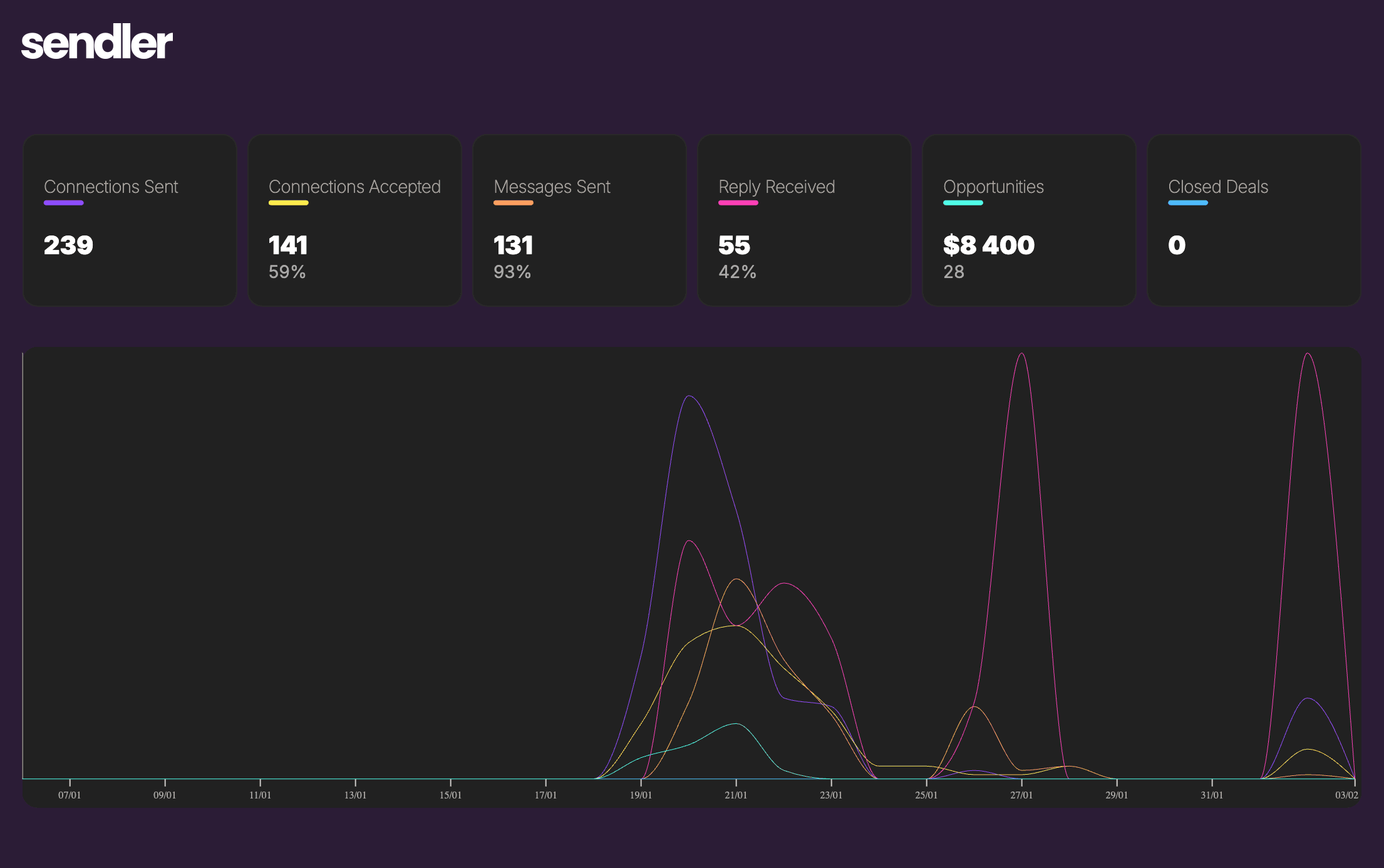1384x868 pixels.
Task: Open the Connections Sent card
Action: click(x=130, y=220)
